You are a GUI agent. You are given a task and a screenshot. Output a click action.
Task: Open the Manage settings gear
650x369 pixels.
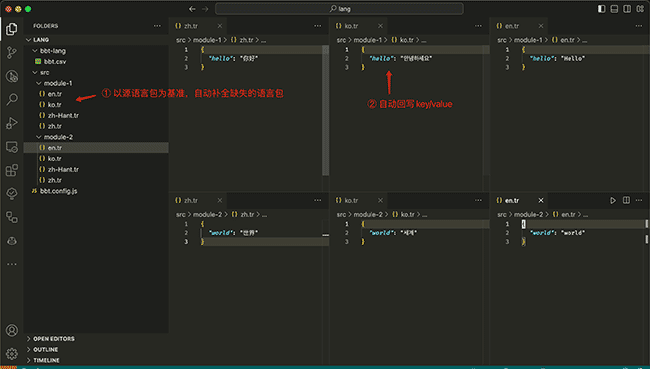[x=12, y=353]
